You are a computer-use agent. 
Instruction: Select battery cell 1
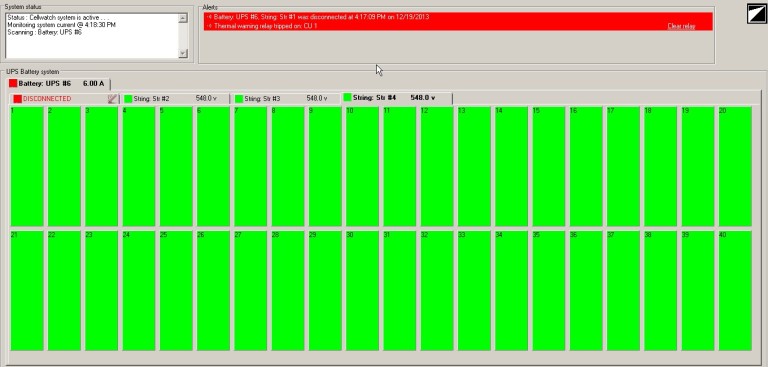pyautogui.click(x=27, y=167)
